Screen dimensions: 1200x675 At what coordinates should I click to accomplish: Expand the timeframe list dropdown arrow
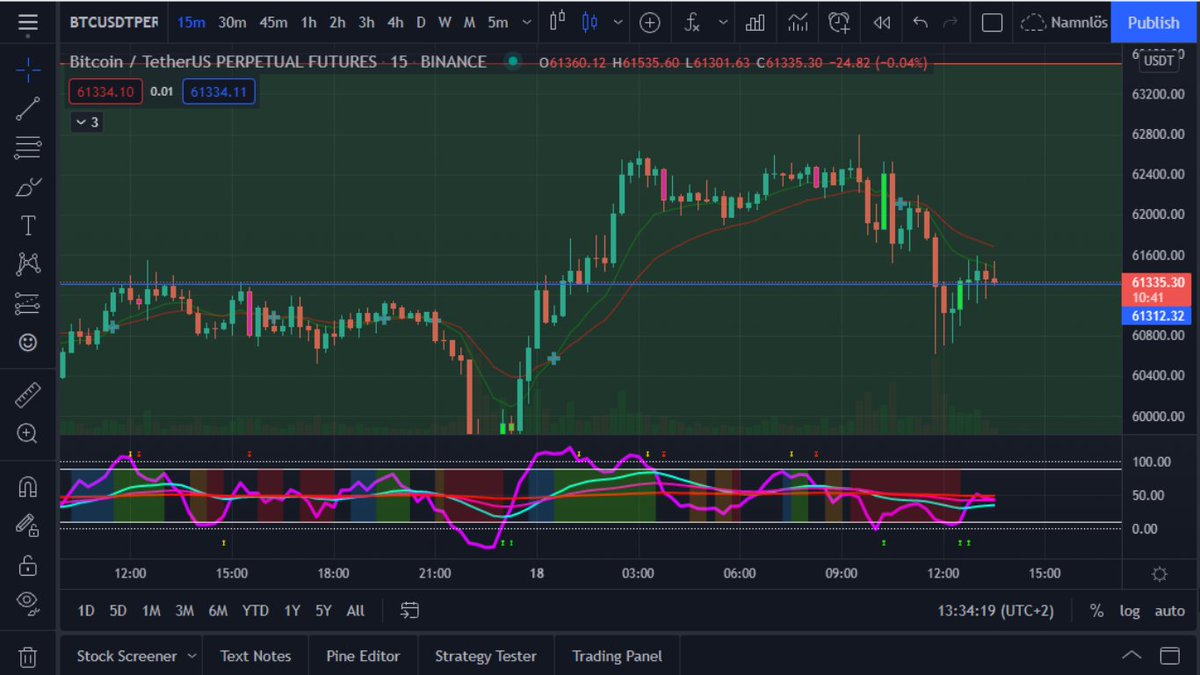coord(526,22)
